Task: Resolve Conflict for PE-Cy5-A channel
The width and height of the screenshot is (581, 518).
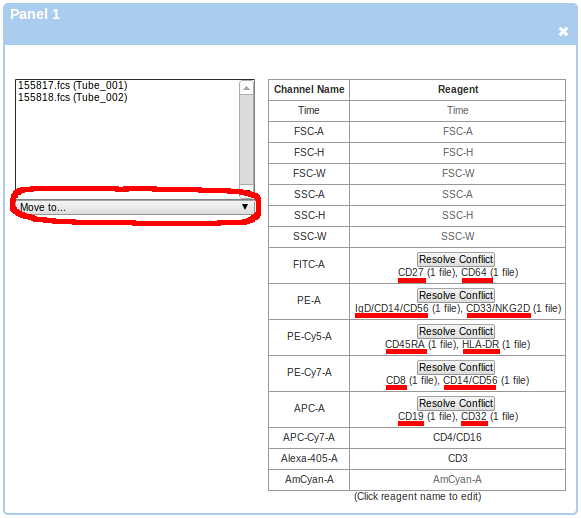Action: pos(456,331)
